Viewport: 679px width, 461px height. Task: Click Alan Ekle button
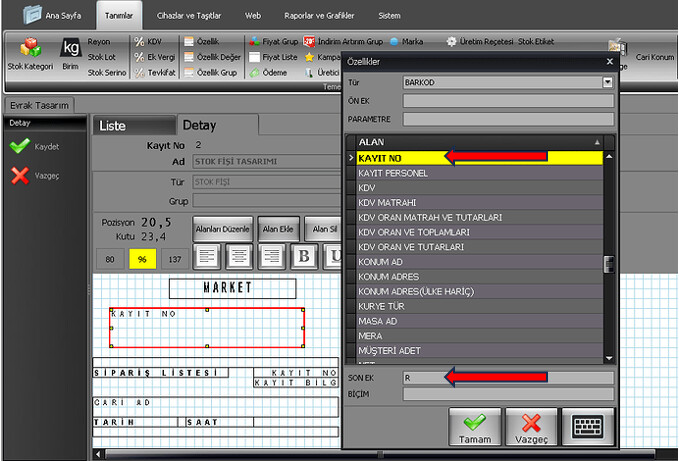tap(278, 229)
